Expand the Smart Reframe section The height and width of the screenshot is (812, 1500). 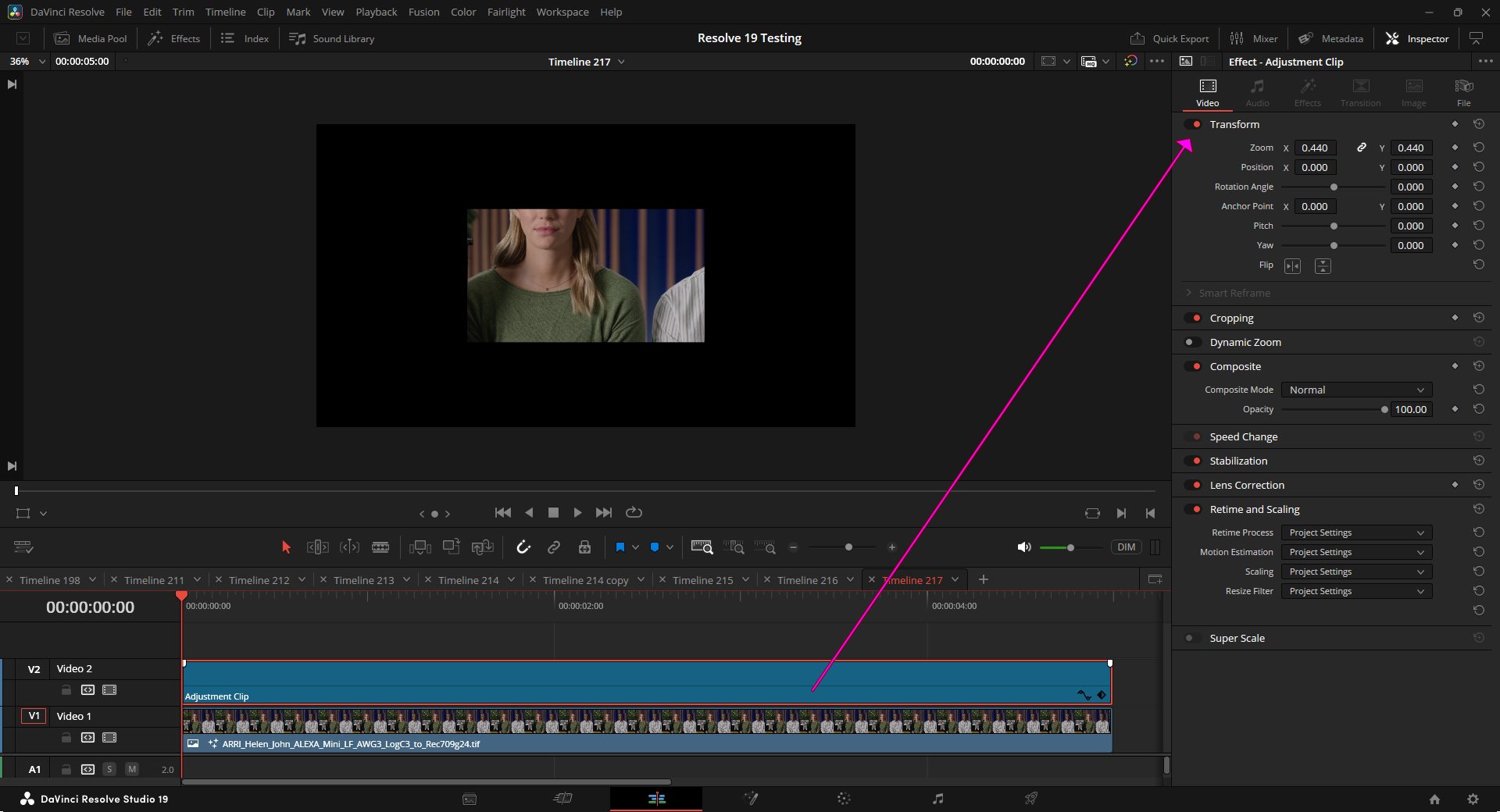pos(1189,293)
